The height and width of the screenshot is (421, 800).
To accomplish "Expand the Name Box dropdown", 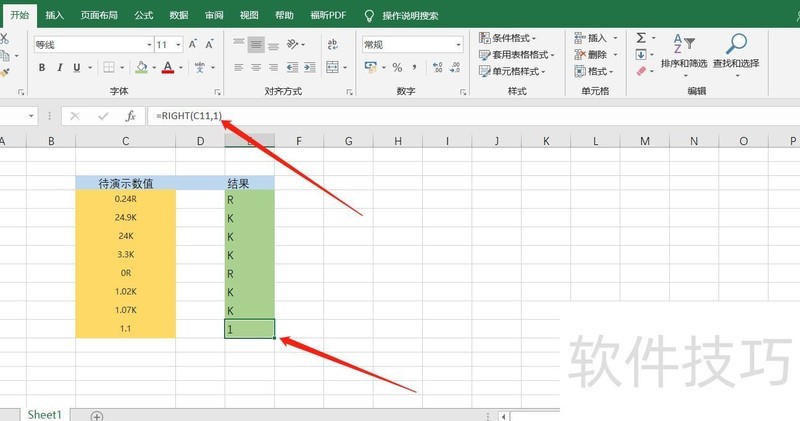I will coord(31,116).
